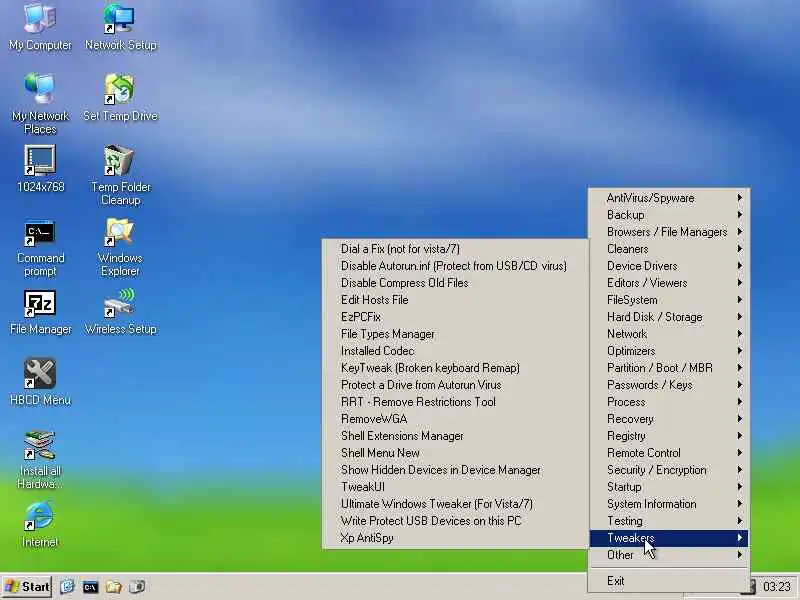Select the Command prompt desktop icon
This screenshot has width=800, height=600.
[40, 248]
